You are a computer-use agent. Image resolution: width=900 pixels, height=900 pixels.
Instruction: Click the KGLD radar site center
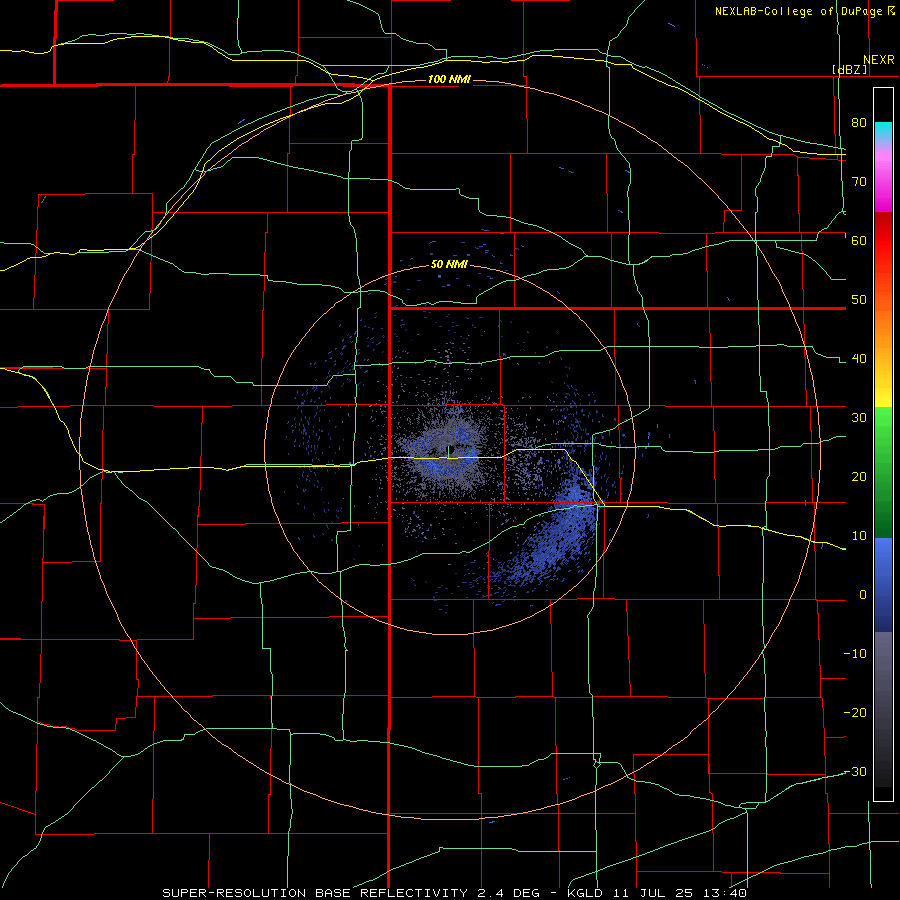(x=448, y=450)
